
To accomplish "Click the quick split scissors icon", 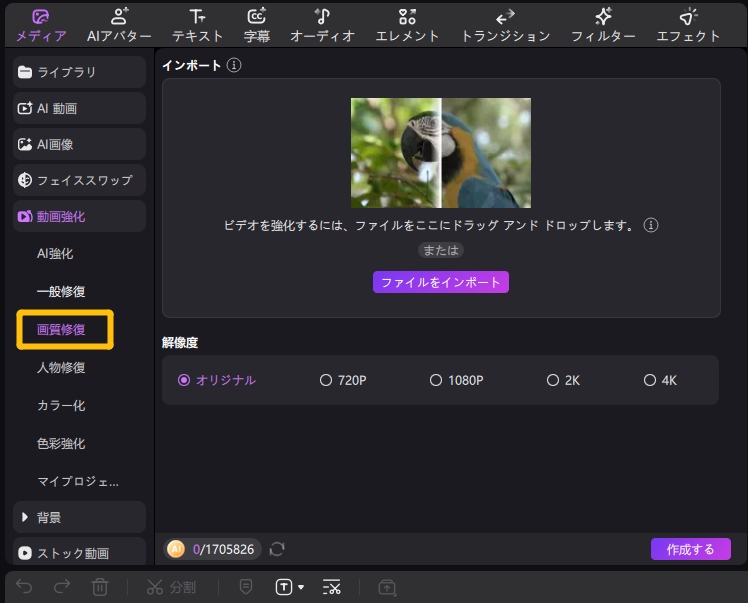I will coord(332,587).
